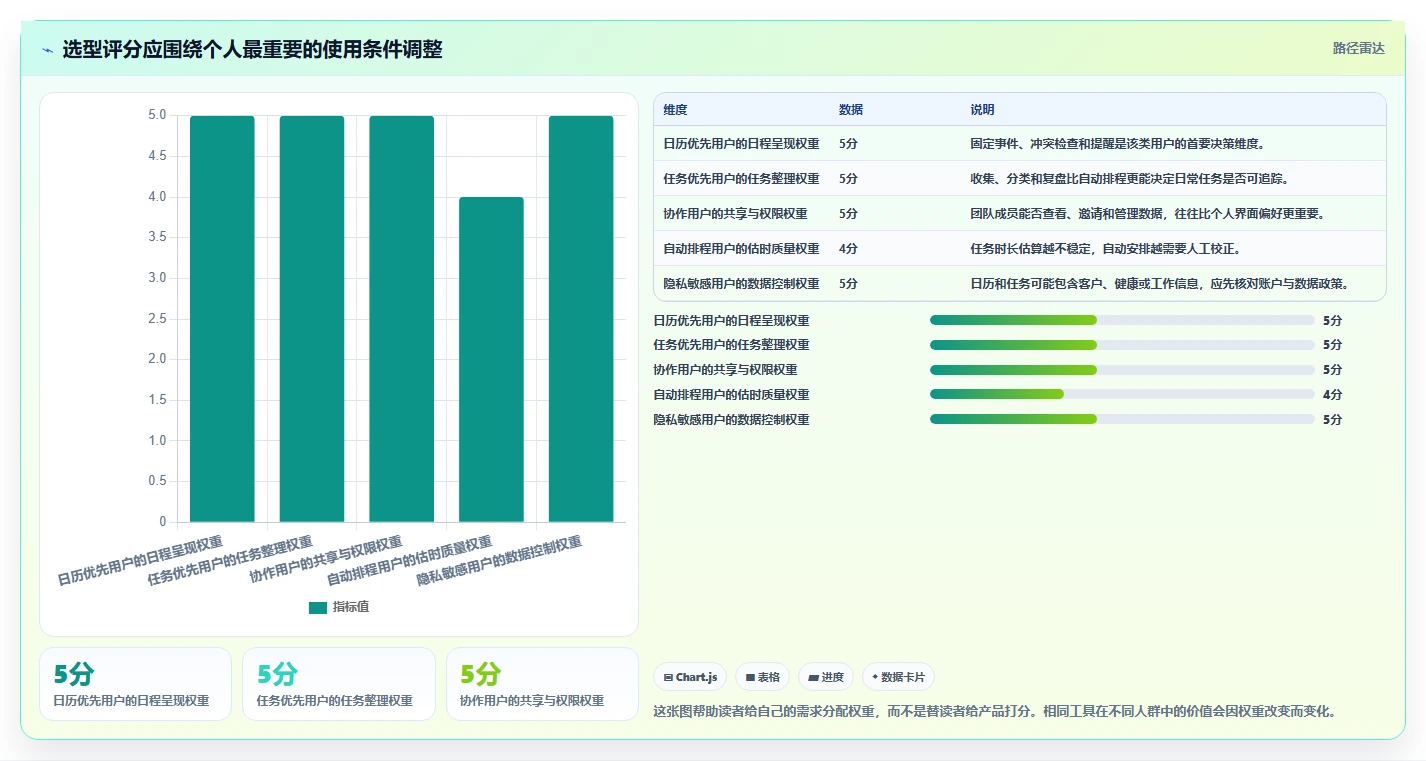Screen dimensions: 1426x761
Task: Click the 维度 column header
Action: click(675, 110)
